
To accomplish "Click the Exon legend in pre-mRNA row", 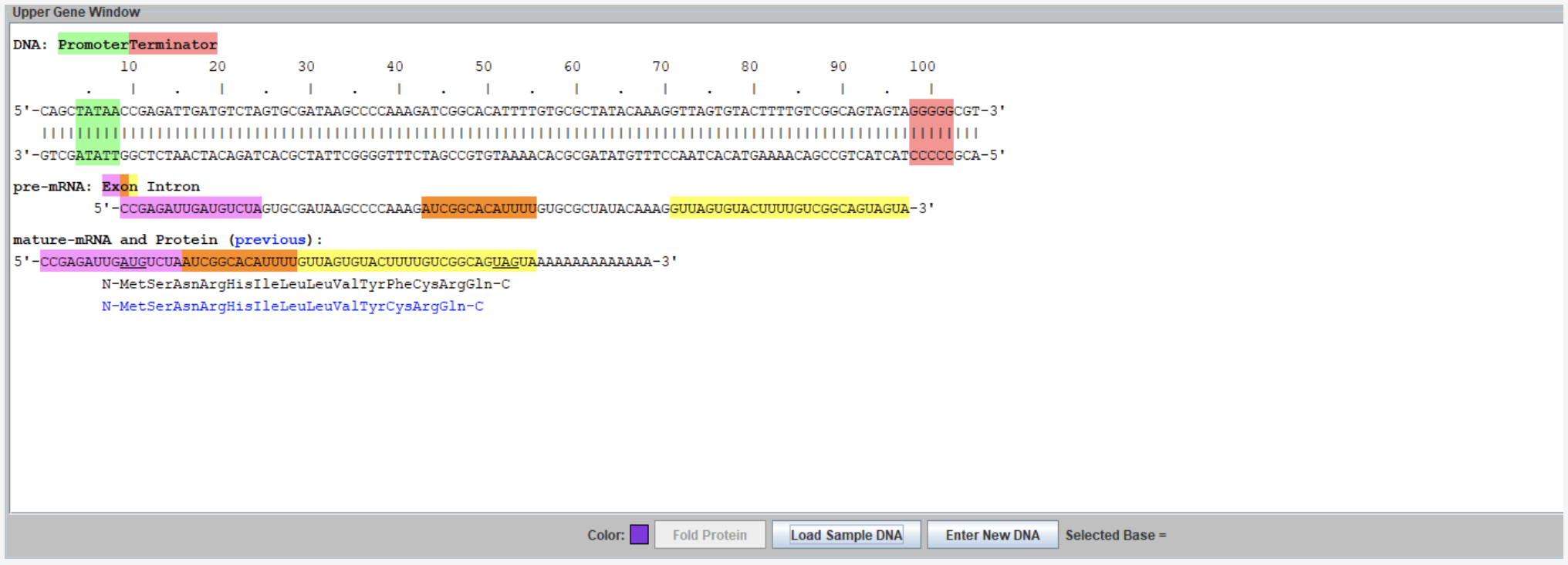I will [x=120, y=187].
